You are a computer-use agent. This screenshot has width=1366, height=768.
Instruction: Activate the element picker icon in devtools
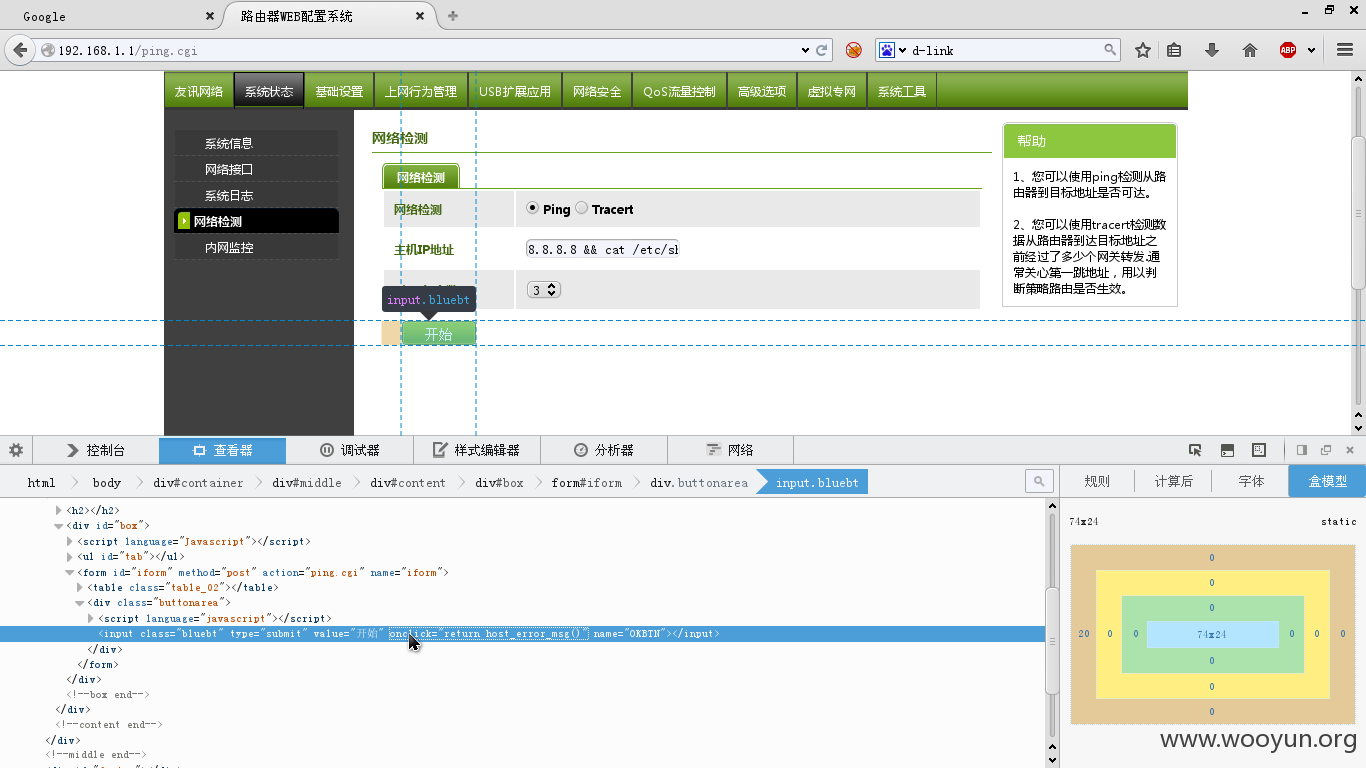(1195, 450)
